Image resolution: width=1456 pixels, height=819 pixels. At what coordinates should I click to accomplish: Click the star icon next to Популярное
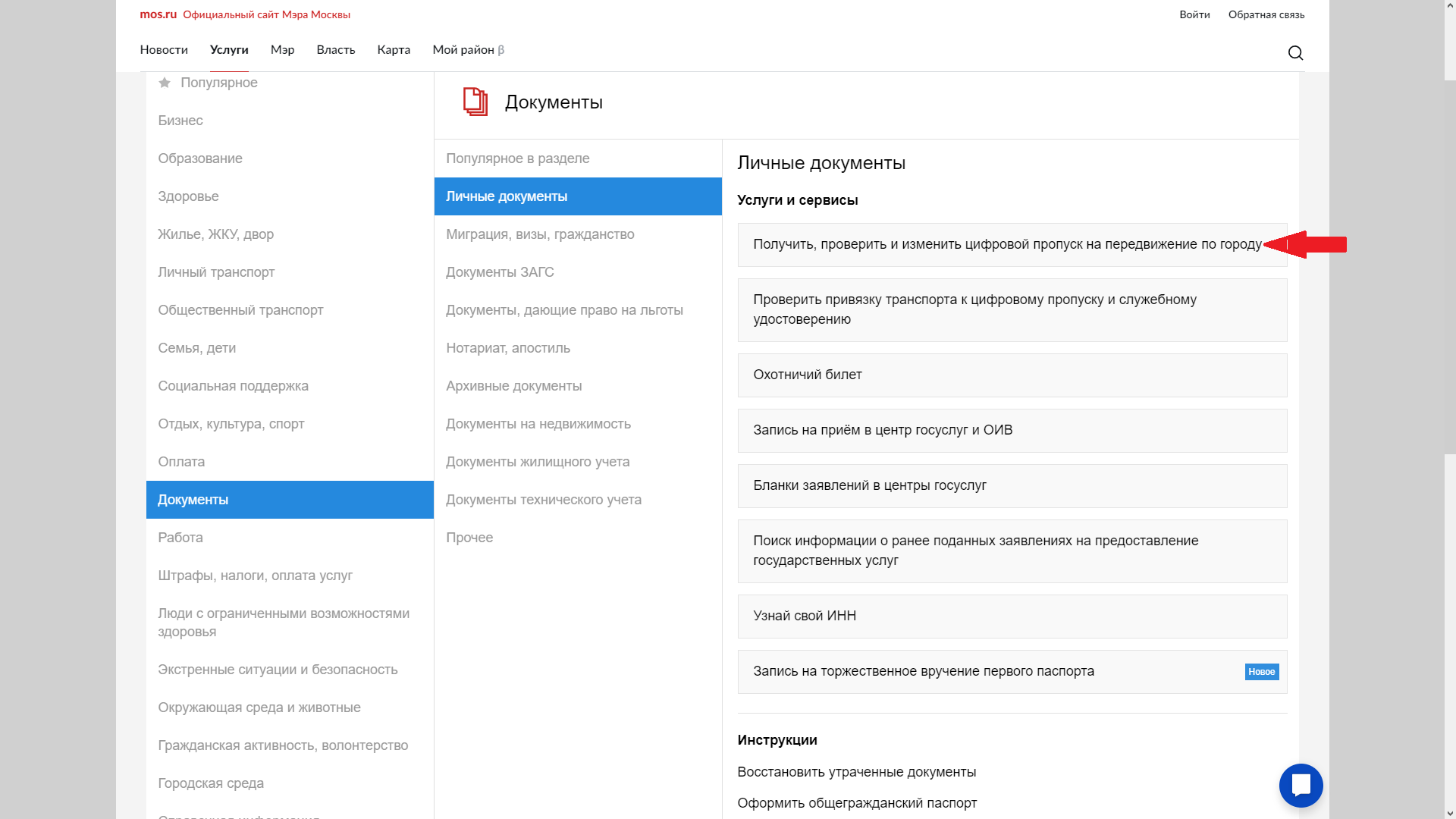click(165, 83)
